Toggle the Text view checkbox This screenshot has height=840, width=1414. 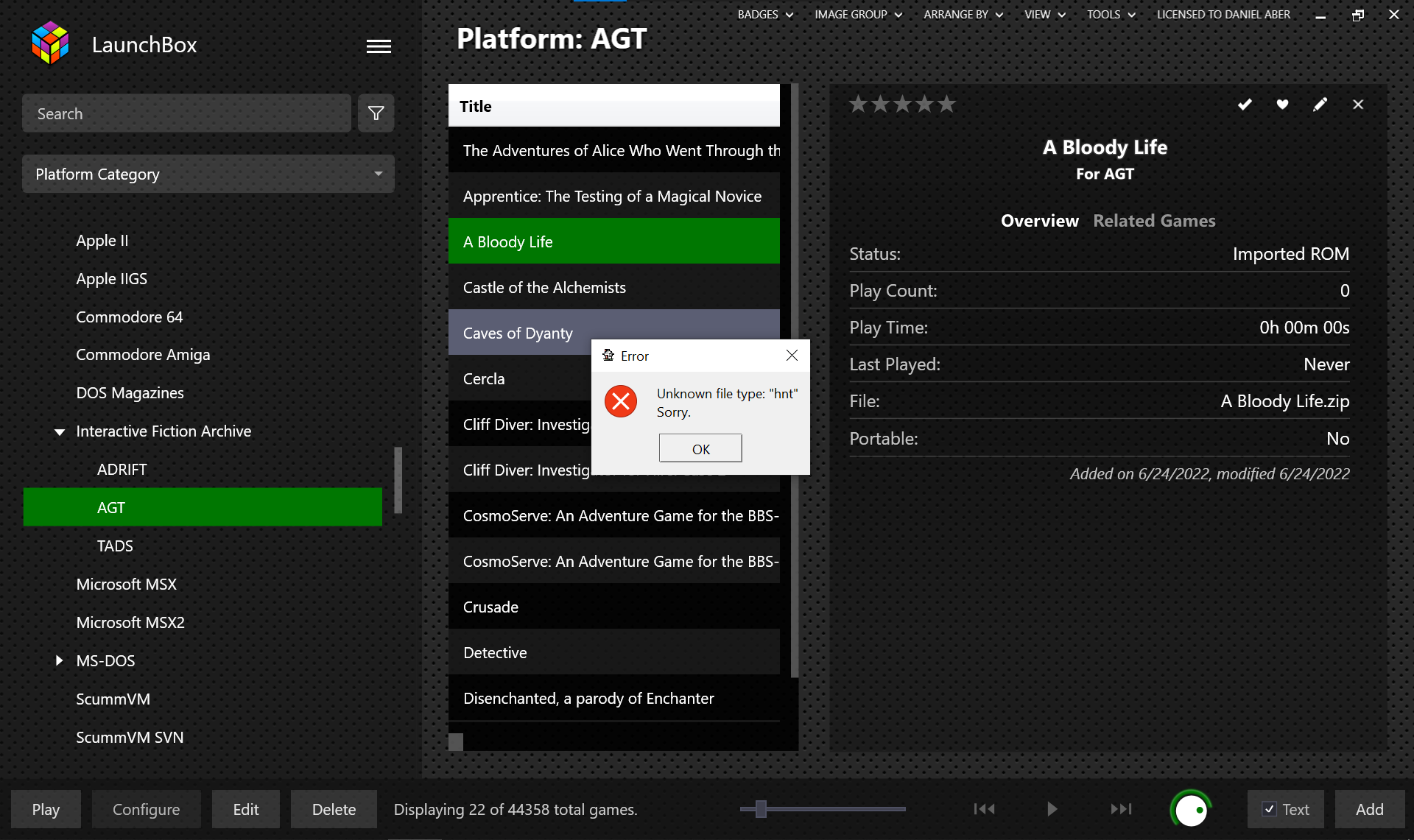pos(1270,809)
